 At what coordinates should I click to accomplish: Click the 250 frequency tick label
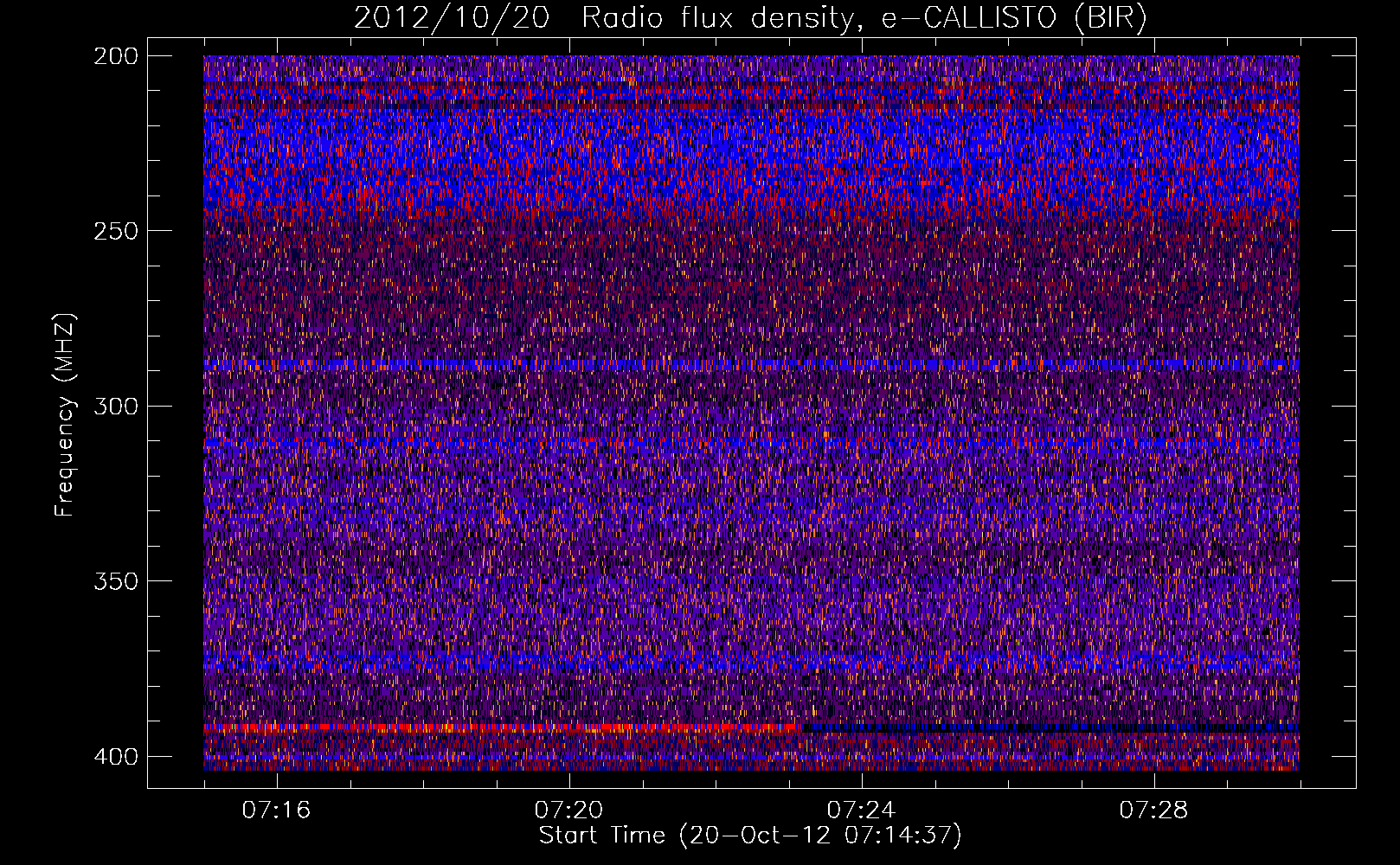point(116,231)
